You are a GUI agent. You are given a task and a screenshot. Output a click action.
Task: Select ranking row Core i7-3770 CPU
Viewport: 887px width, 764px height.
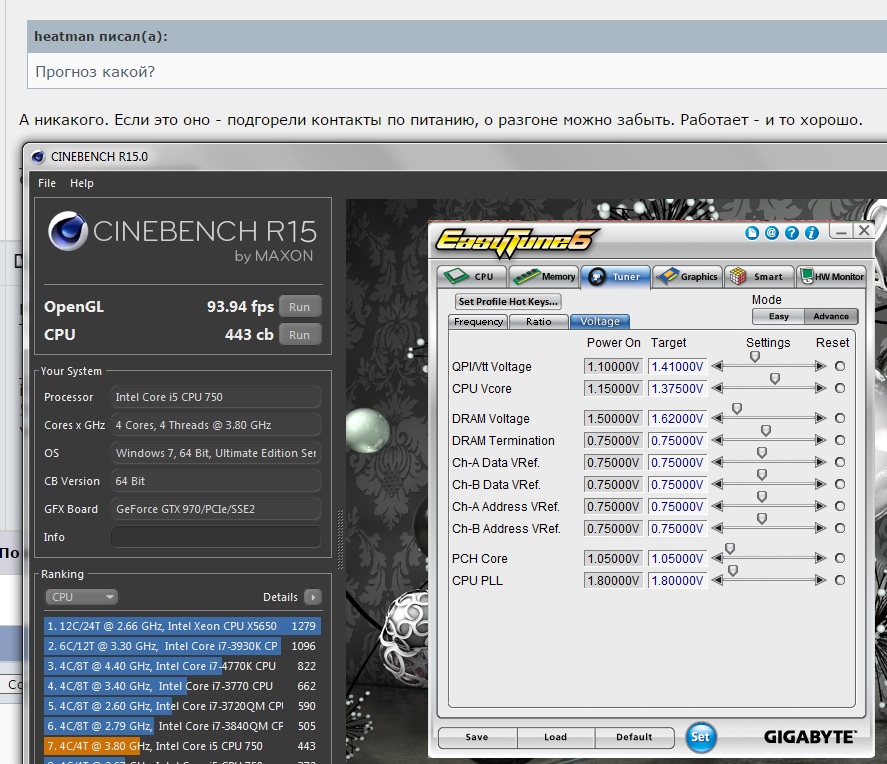pos(182,686)
